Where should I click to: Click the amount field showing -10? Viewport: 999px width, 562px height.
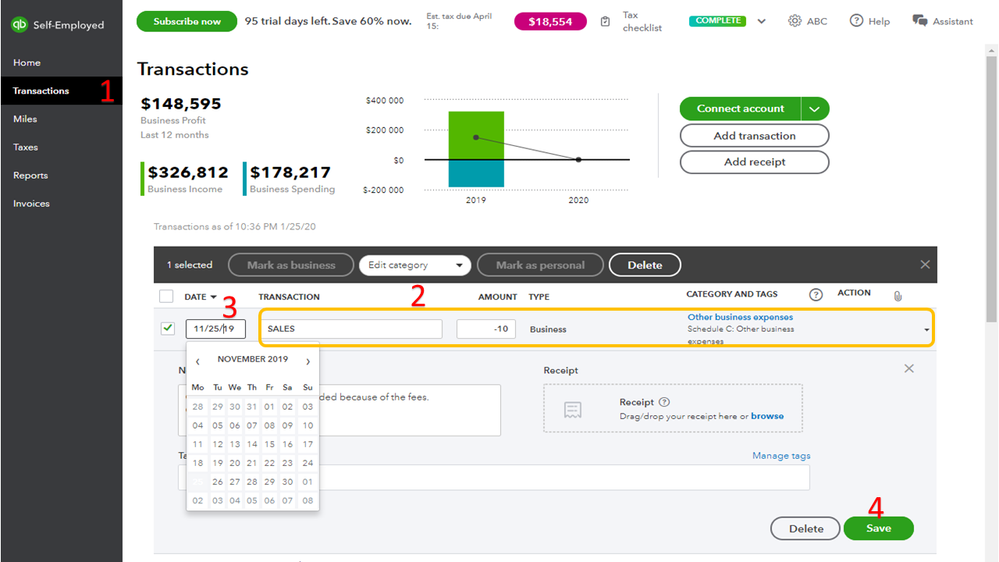485,329
